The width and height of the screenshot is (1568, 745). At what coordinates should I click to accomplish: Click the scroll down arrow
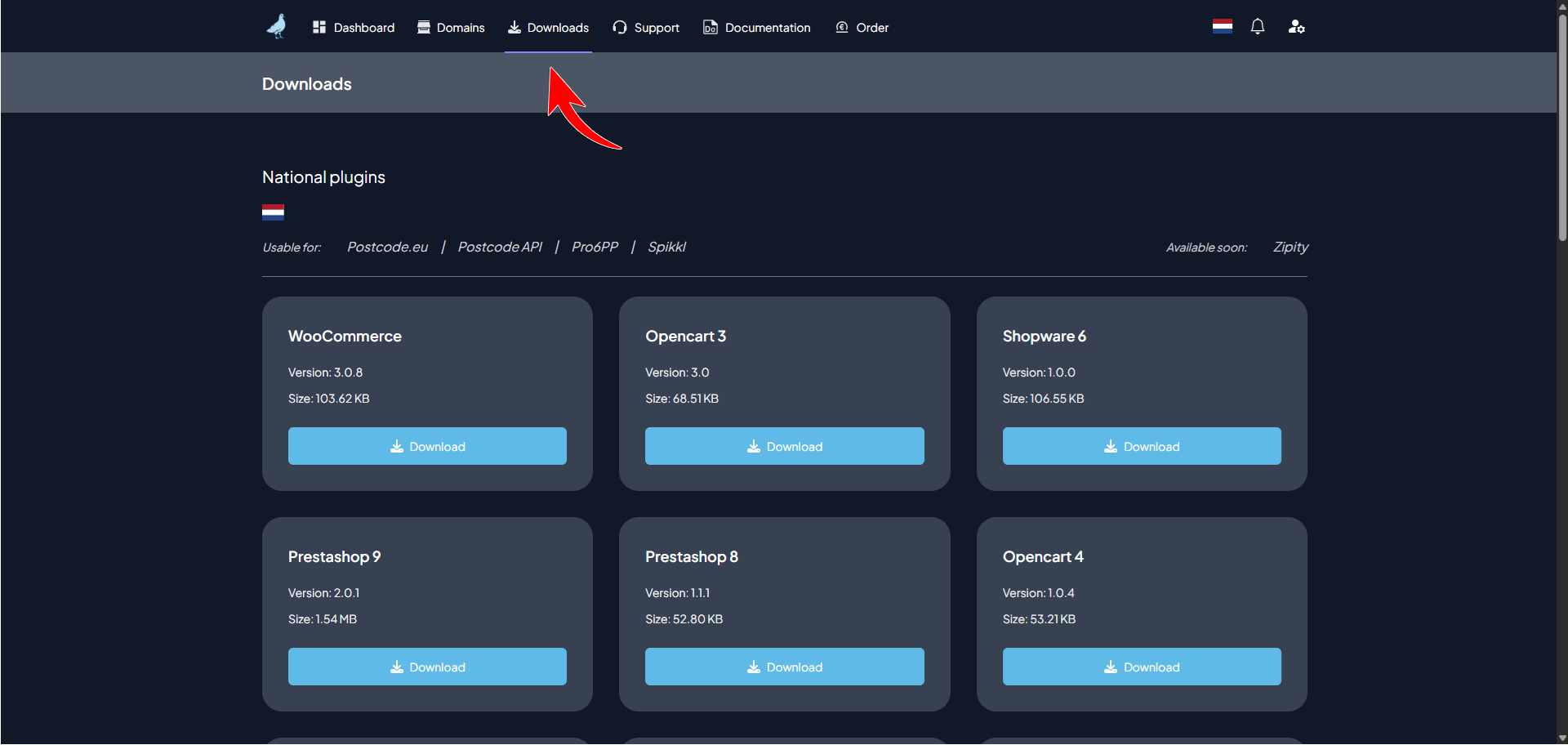(1561, 738)
